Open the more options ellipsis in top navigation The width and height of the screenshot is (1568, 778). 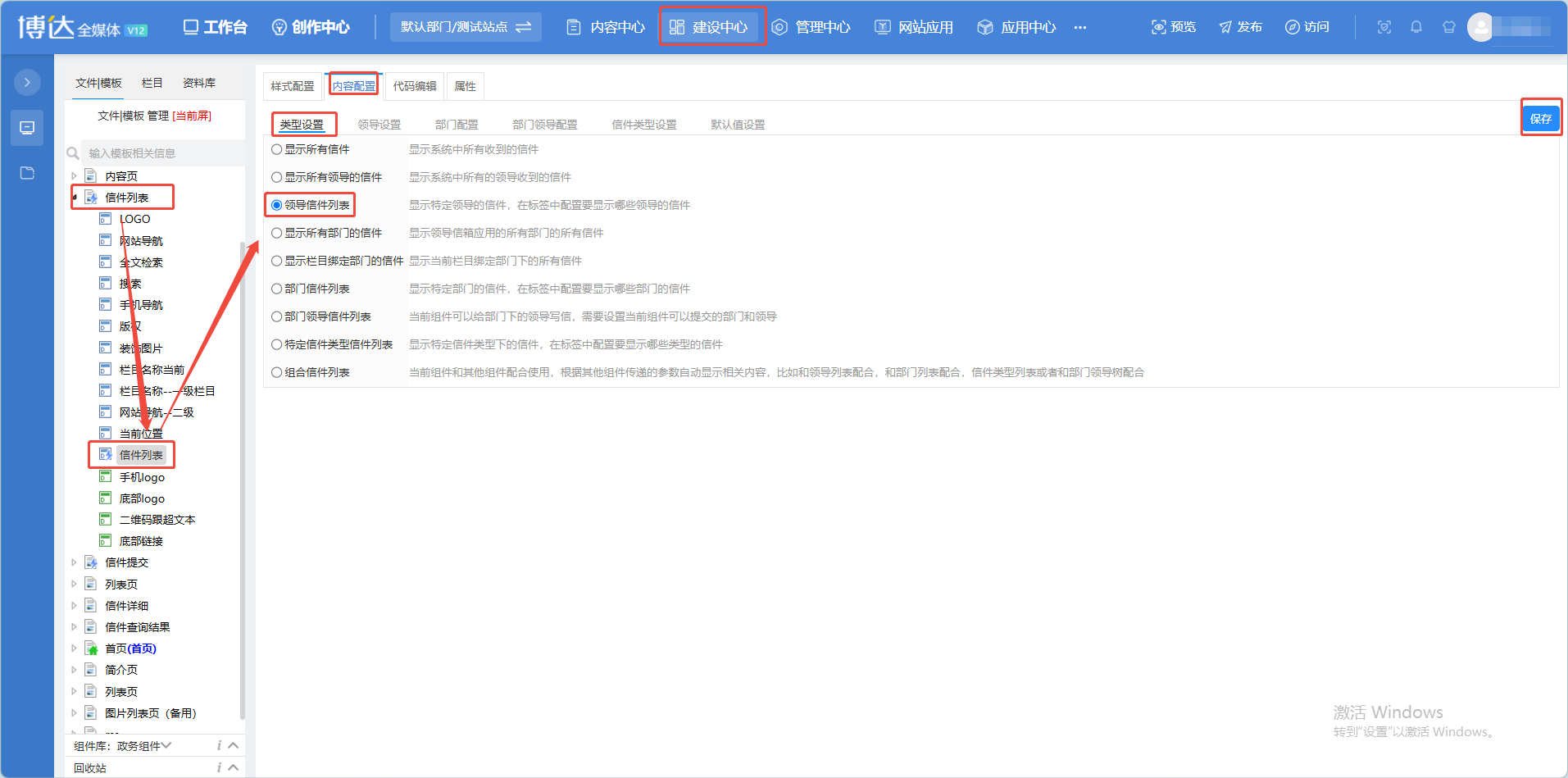pyautogui.click(x=1080, y=27)
